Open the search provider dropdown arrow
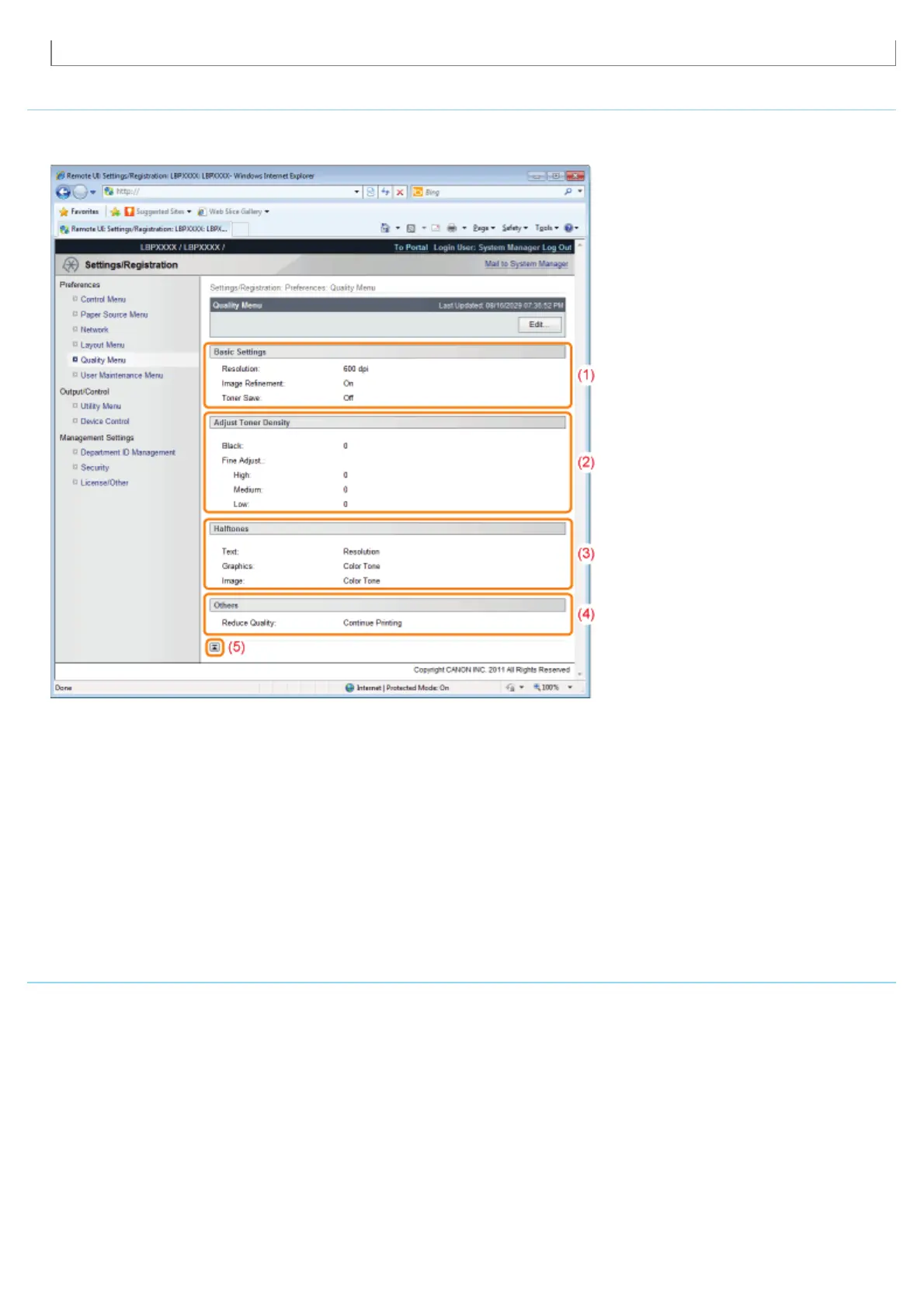 coord(580,191)
